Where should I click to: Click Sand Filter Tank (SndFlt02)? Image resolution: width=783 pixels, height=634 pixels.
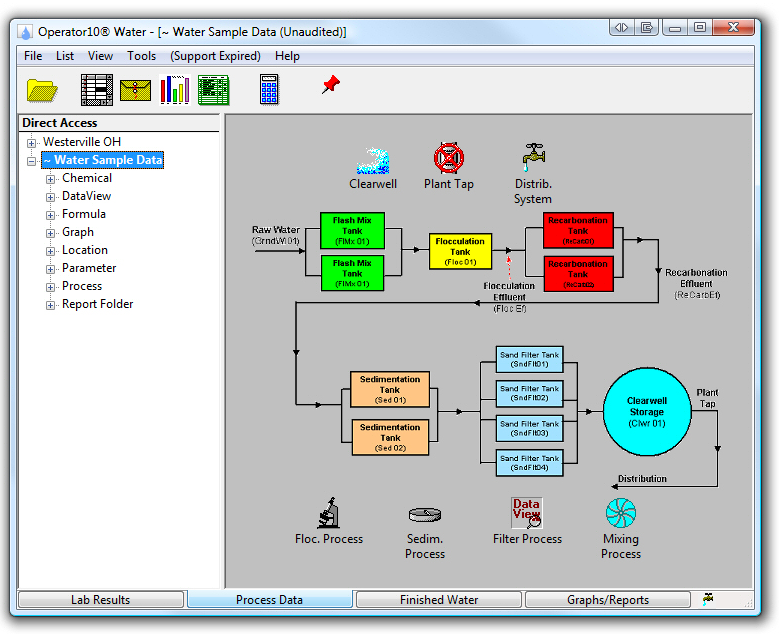[529, 393]
